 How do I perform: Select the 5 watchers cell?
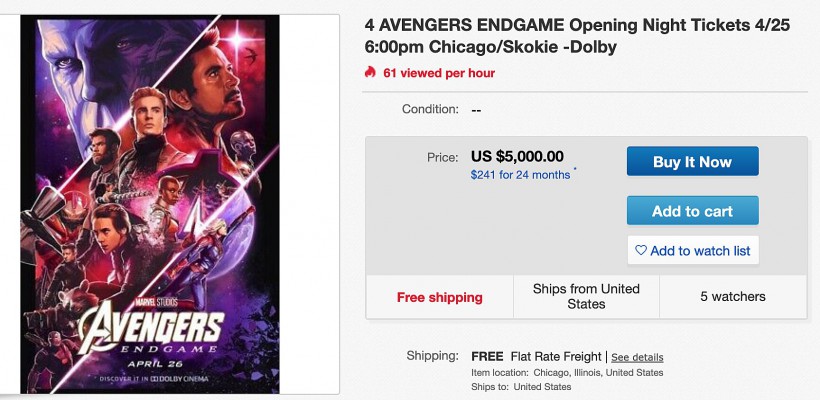click(x=732, y=297)
